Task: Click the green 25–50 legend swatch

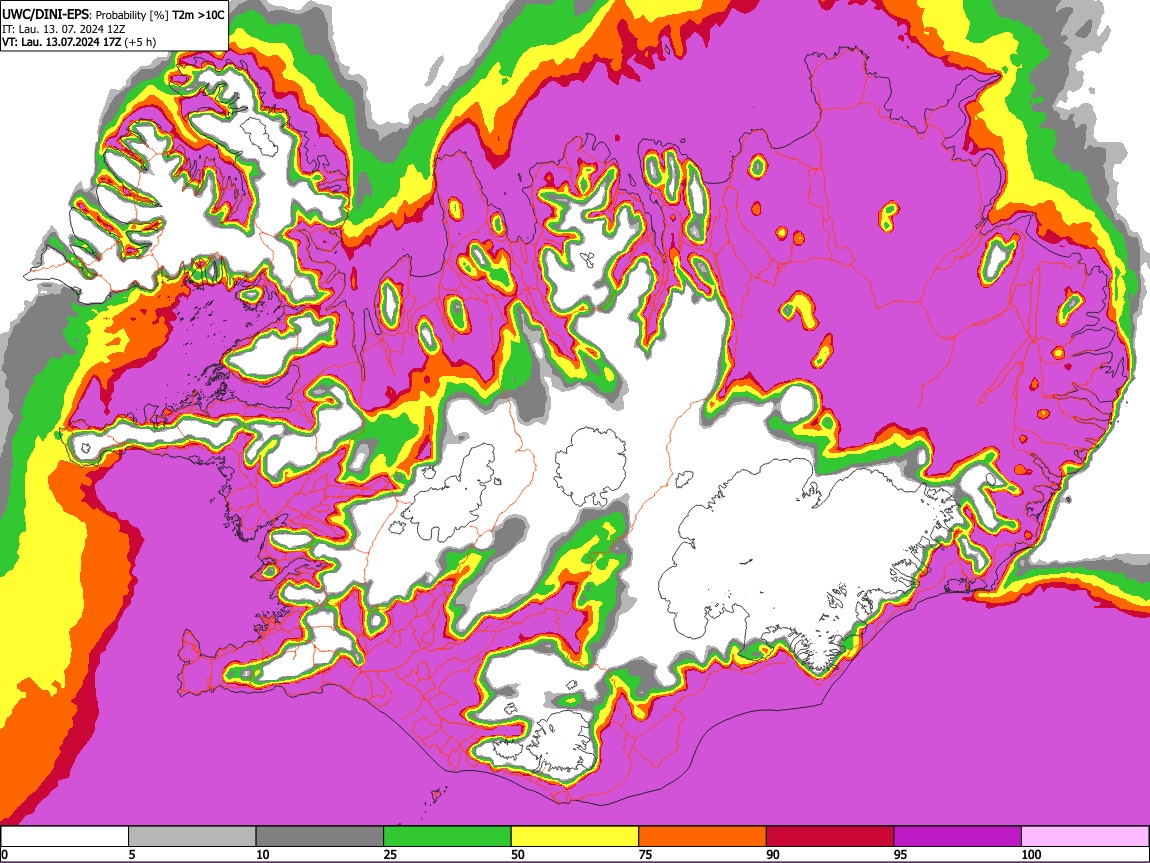Action: click(x=447, y=837)
